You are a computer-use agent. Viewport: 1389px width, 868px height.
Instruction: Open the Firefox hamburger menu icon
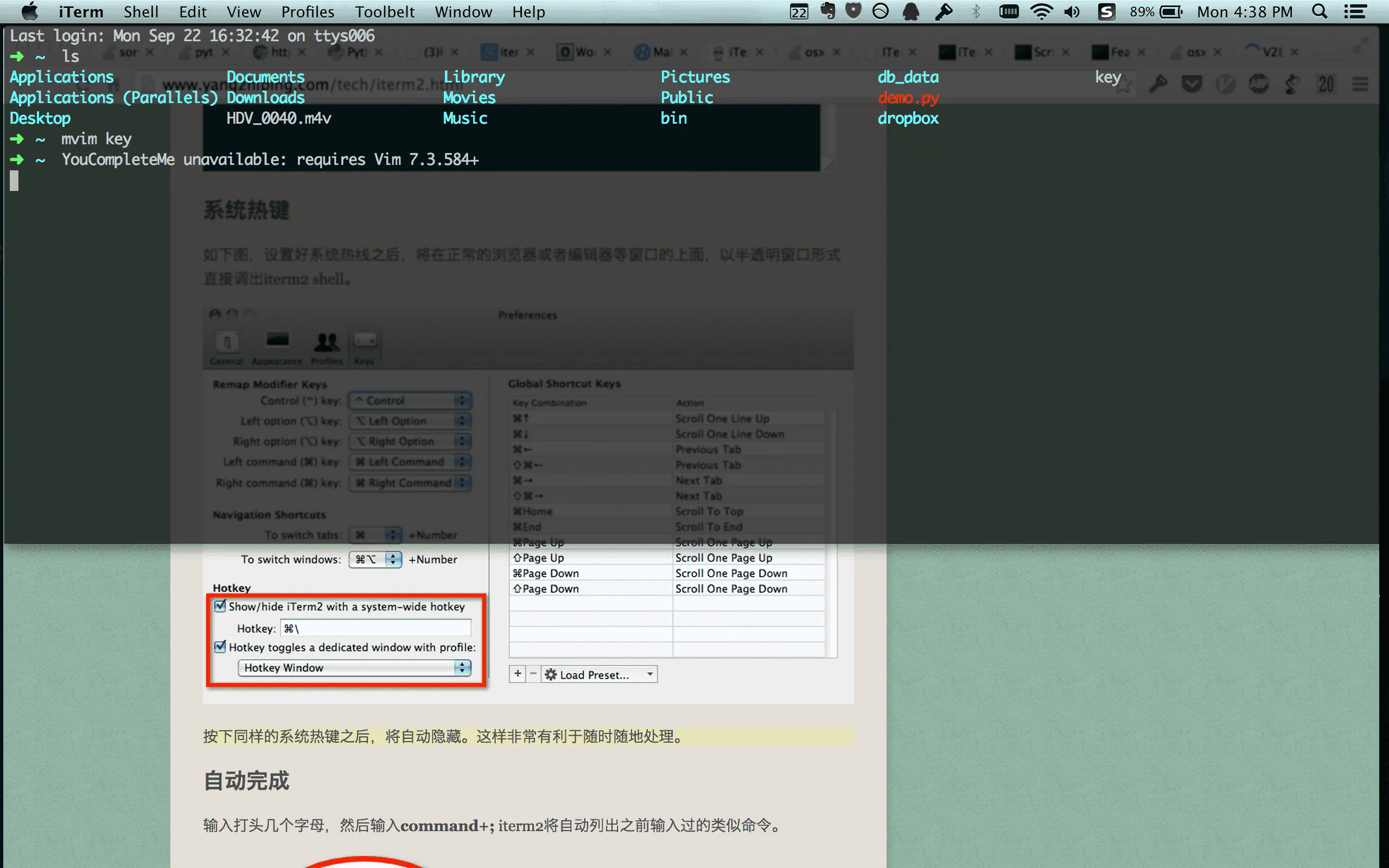coord(1361,85)
